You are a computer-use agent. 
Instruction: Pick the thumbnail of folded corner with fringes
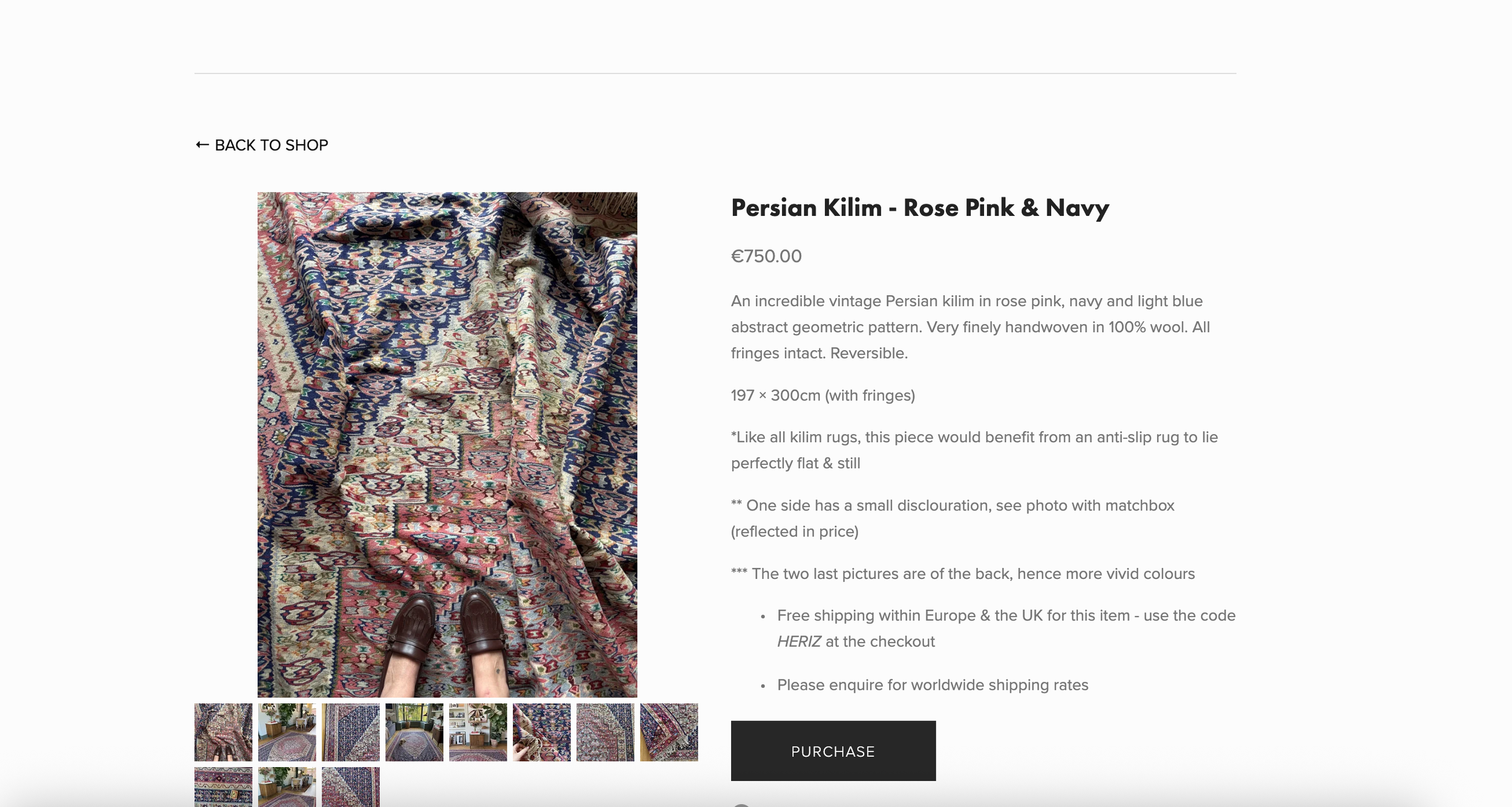(669, 732)
